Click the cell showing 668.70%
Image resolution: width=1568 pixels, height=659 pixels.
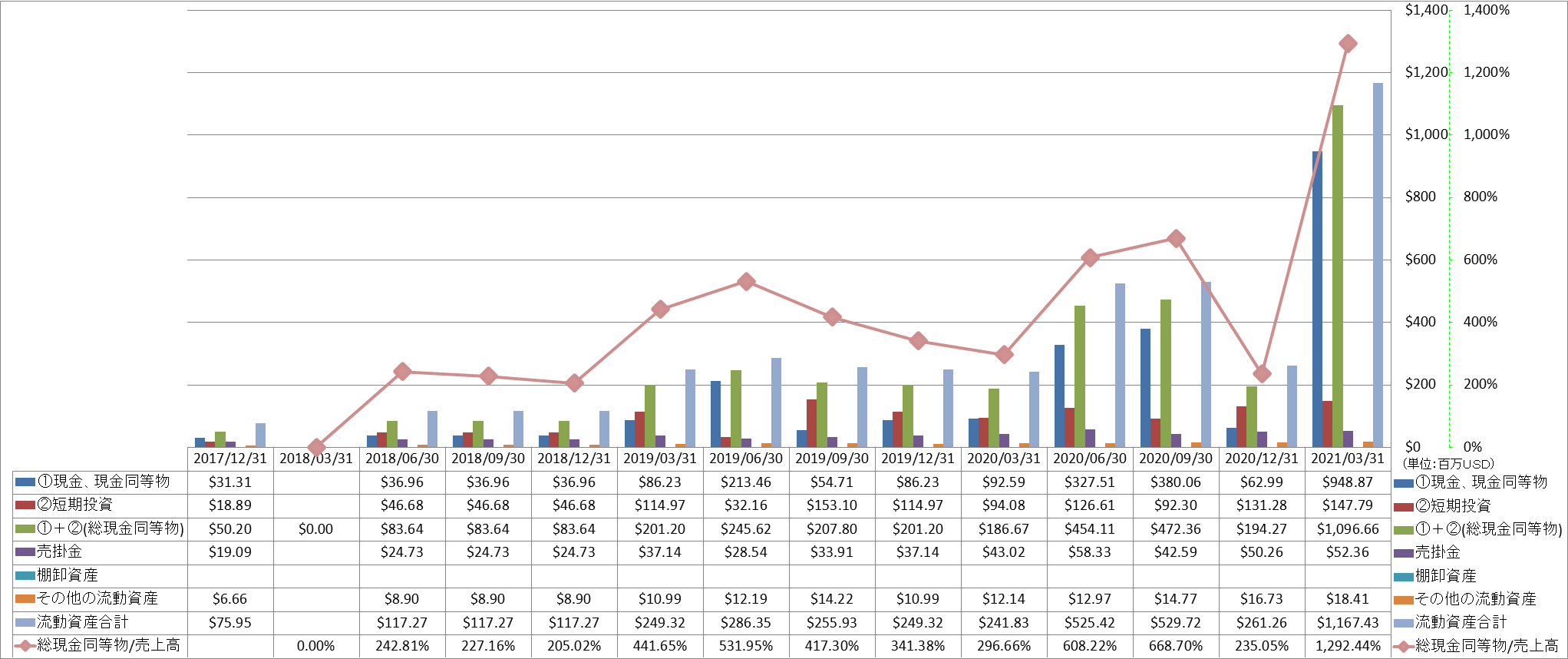1176,646
